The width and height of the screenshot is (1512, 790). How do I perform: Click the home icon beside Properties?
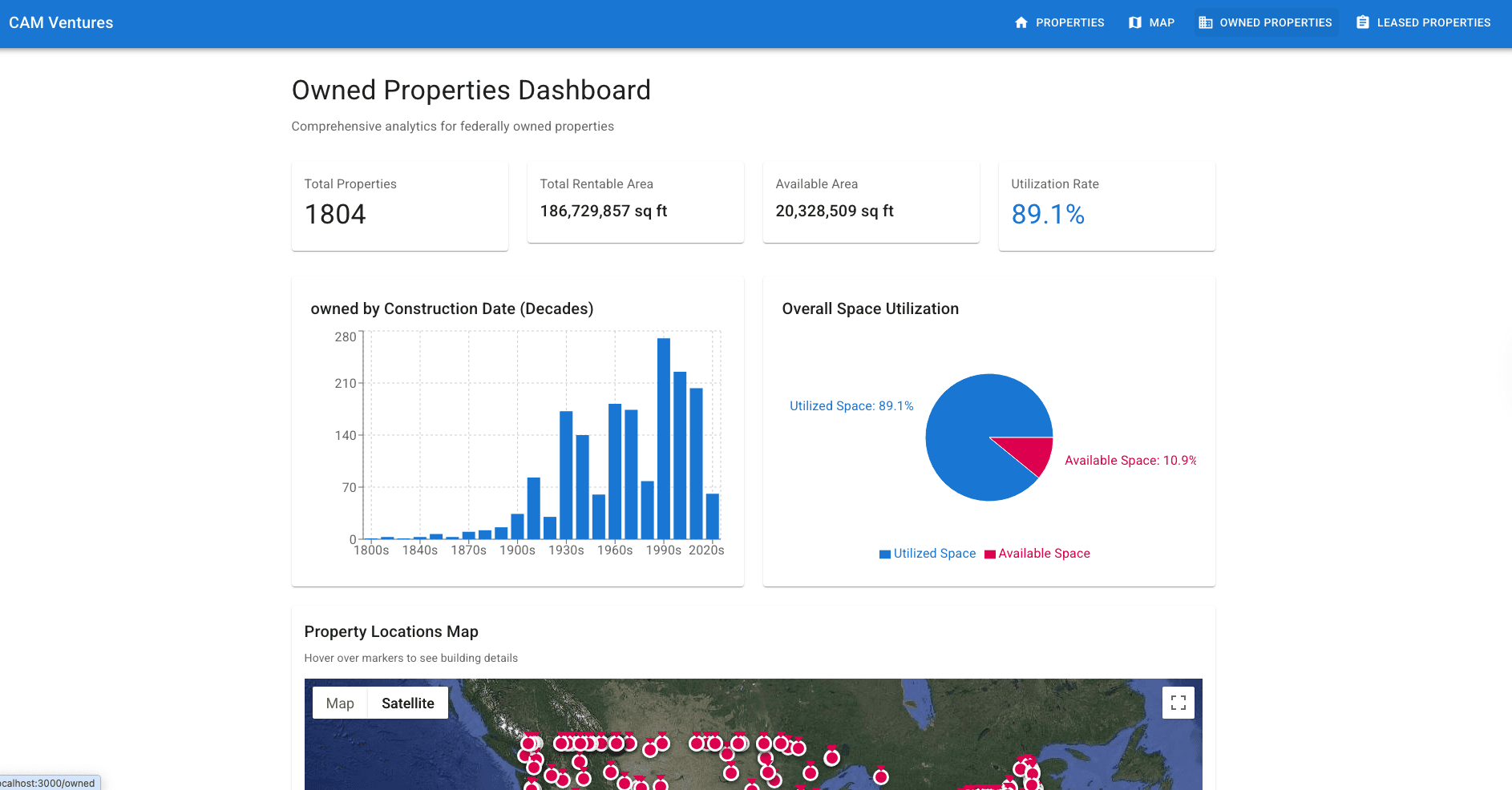coord(1021,22)
